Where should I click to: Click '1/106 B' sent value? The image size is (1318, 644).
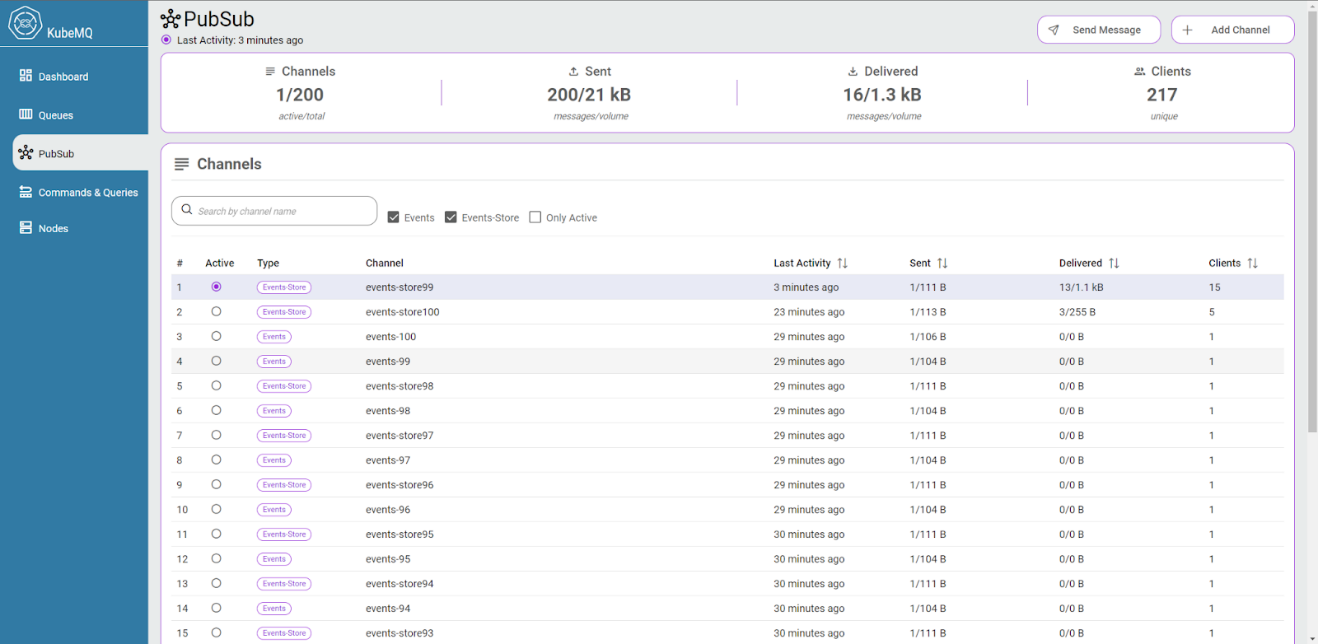[928, 337]
